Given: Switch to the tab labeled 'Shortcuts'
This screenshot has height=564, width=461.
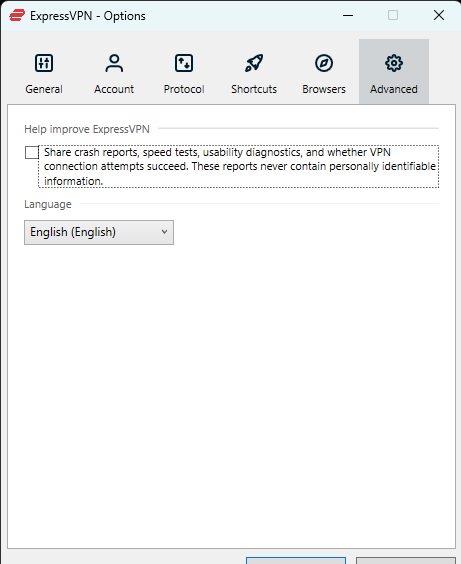Looking at the screenshot, I should pos(254,89).
